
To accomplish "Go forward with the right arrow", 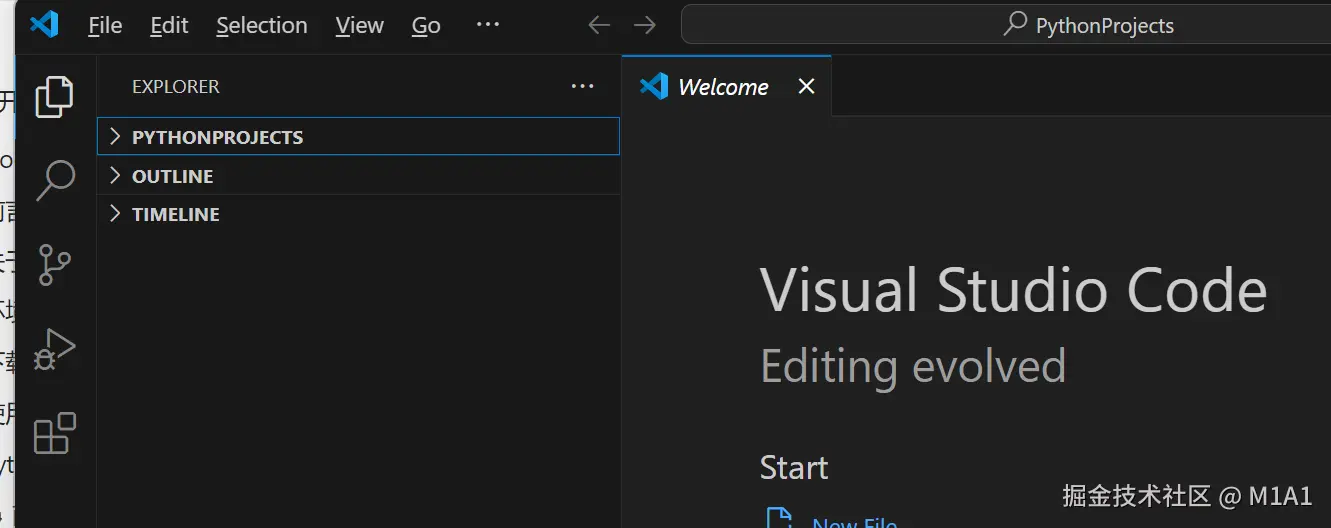I will (x=645, y=25).
